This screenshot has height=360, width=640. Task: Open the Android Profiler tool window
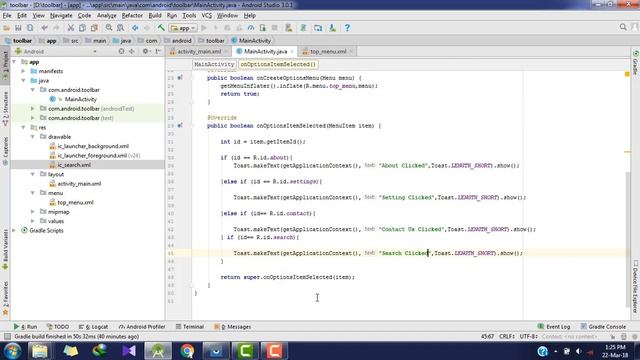click(x=142, y=327)
